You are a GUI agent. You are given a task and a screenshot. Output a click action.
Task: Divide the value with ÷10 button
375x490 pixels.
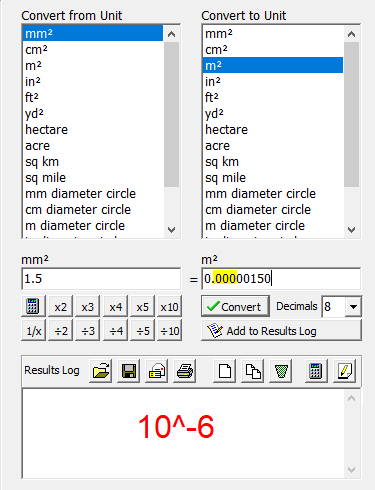click(x=170, y=331)
